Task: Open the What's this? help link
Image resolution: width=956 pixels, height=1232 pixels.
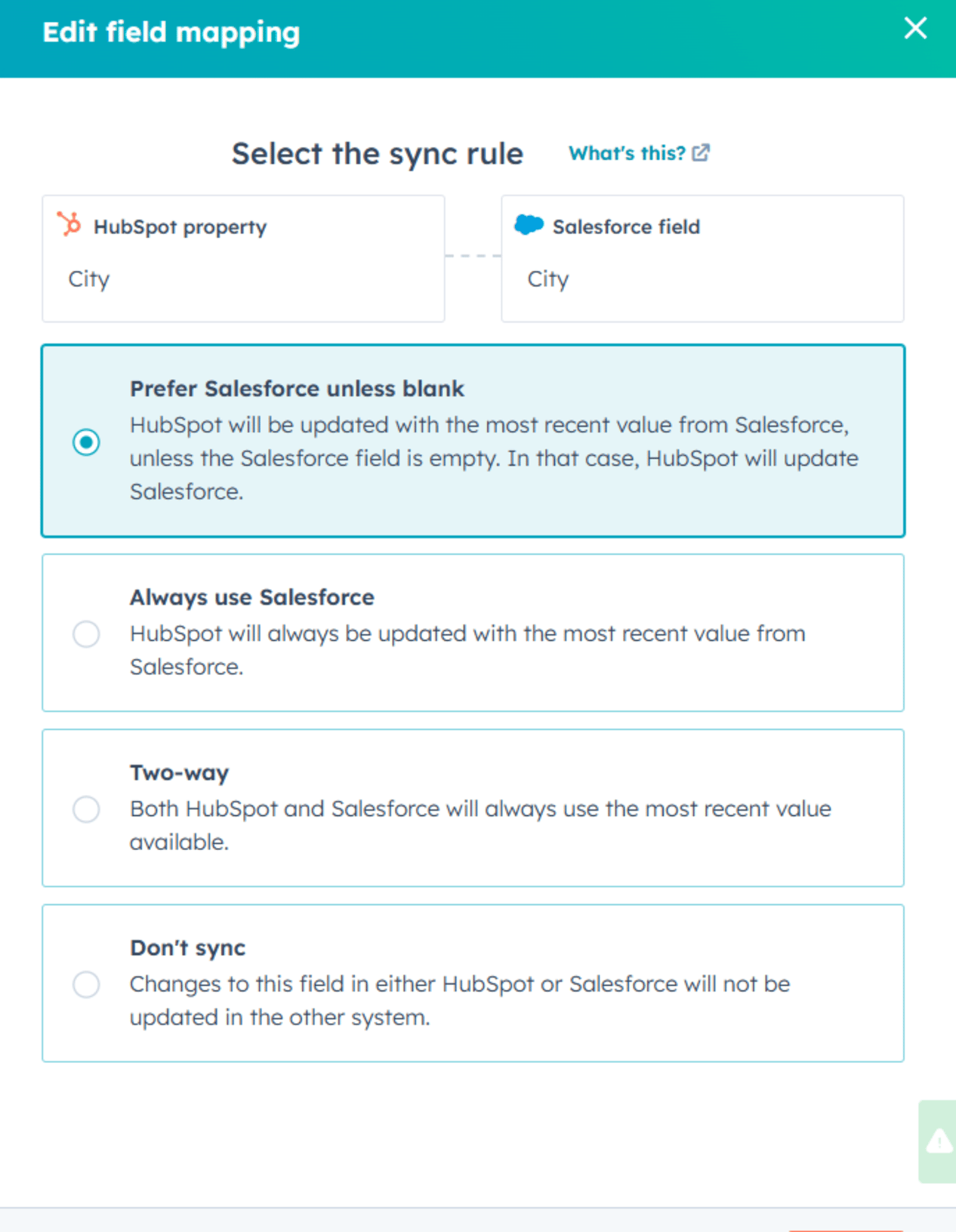Action: pyautogui.click(x=628, y=153)
